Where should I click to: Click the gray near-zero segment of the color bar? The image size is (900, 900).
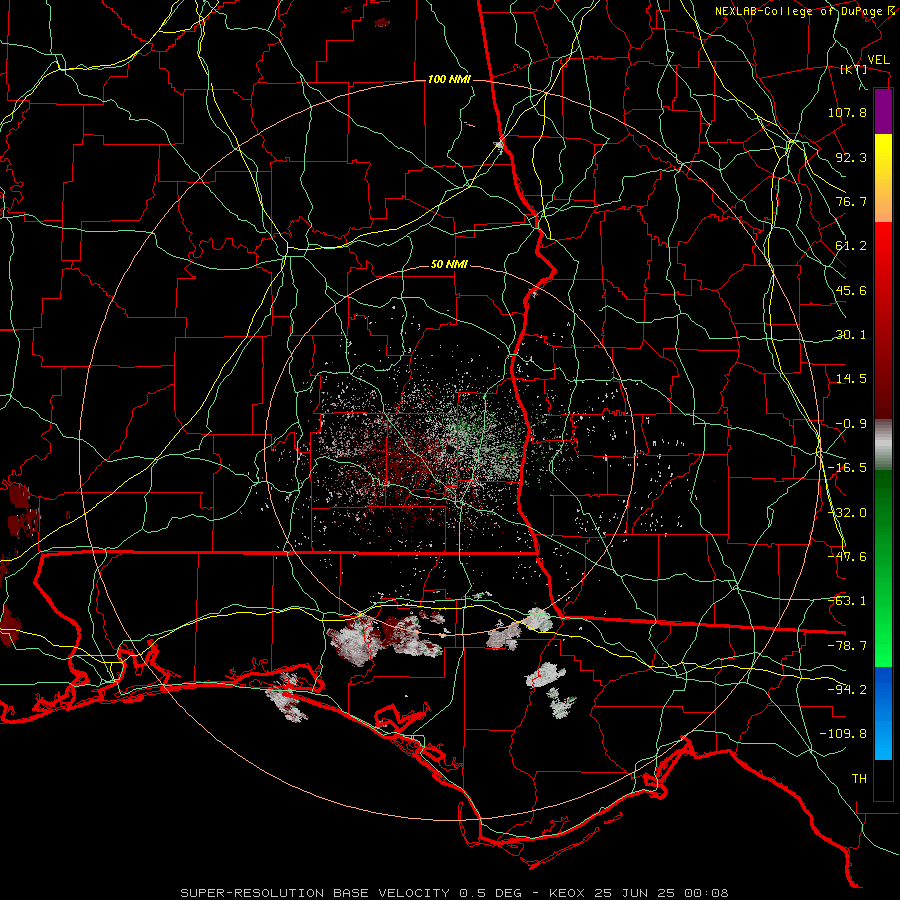coord(883,445)
